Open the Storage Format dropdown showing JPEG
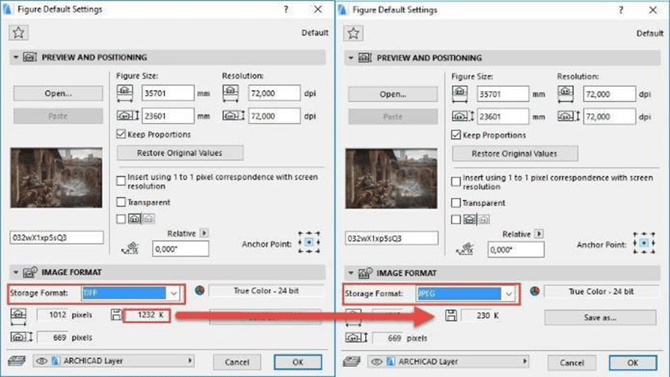670x377 pixels. 465,294
